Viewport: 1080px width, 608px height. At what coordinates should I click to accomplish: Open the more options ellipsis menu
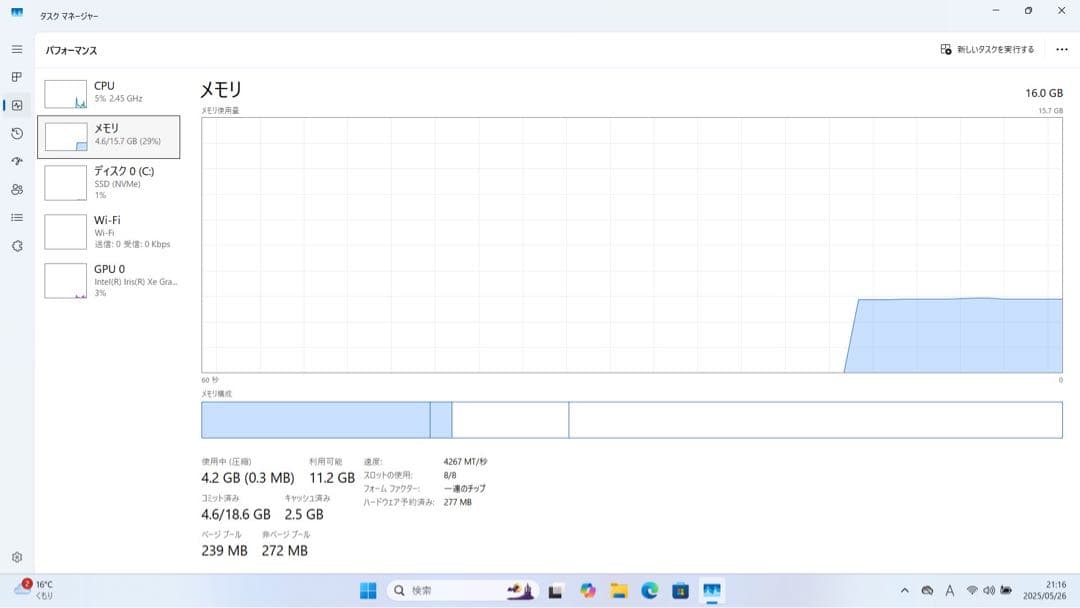tap(1062, 48)
